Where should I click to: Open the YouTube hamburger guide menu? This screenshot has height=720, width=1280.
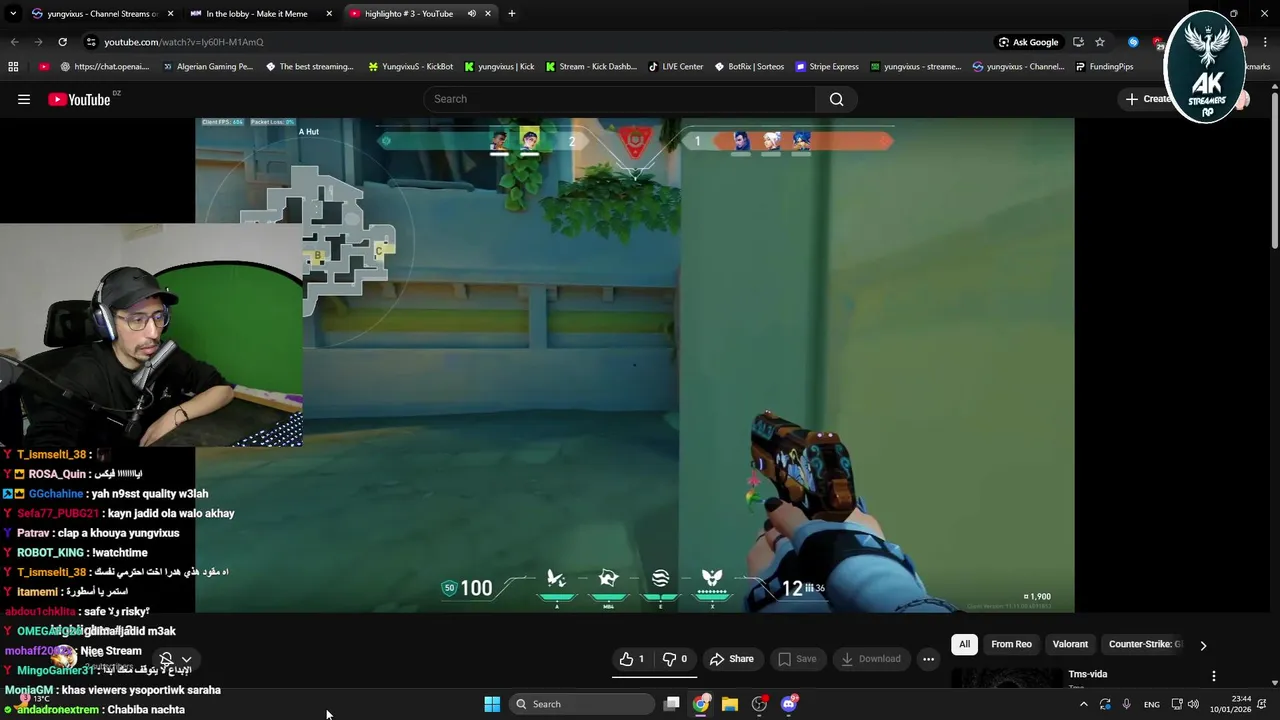[24, 99]
